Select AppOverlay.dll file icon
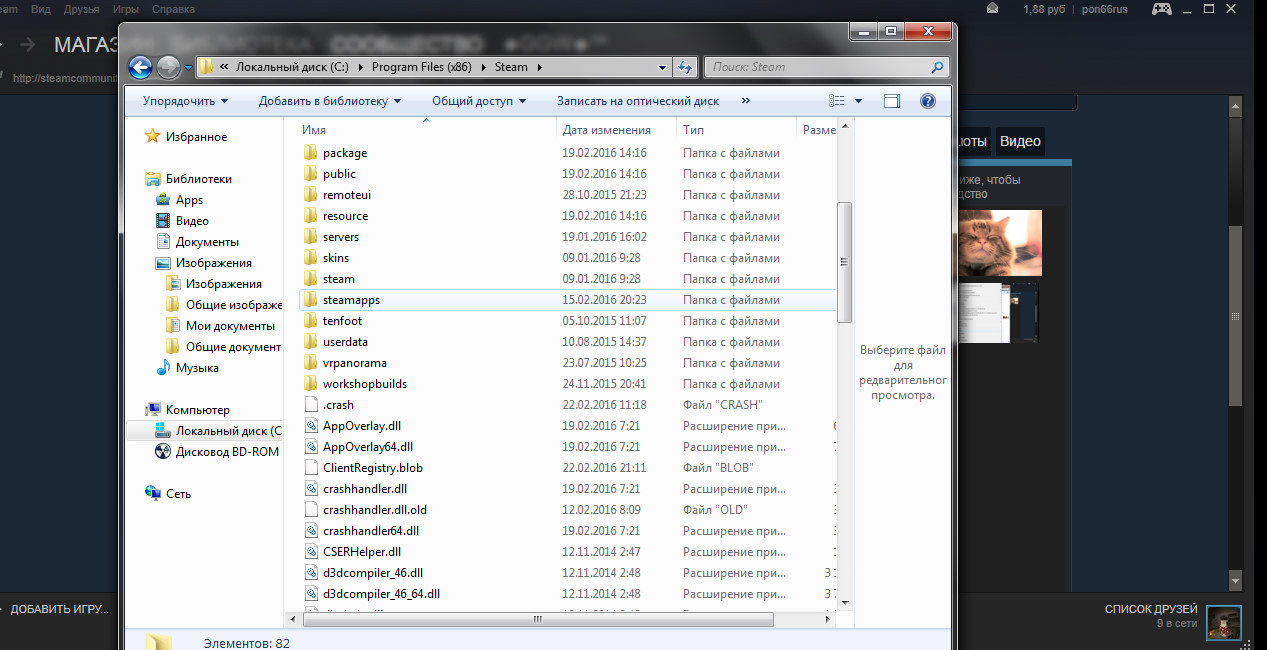Viewport: 1267px width, 650px height. 310,426
